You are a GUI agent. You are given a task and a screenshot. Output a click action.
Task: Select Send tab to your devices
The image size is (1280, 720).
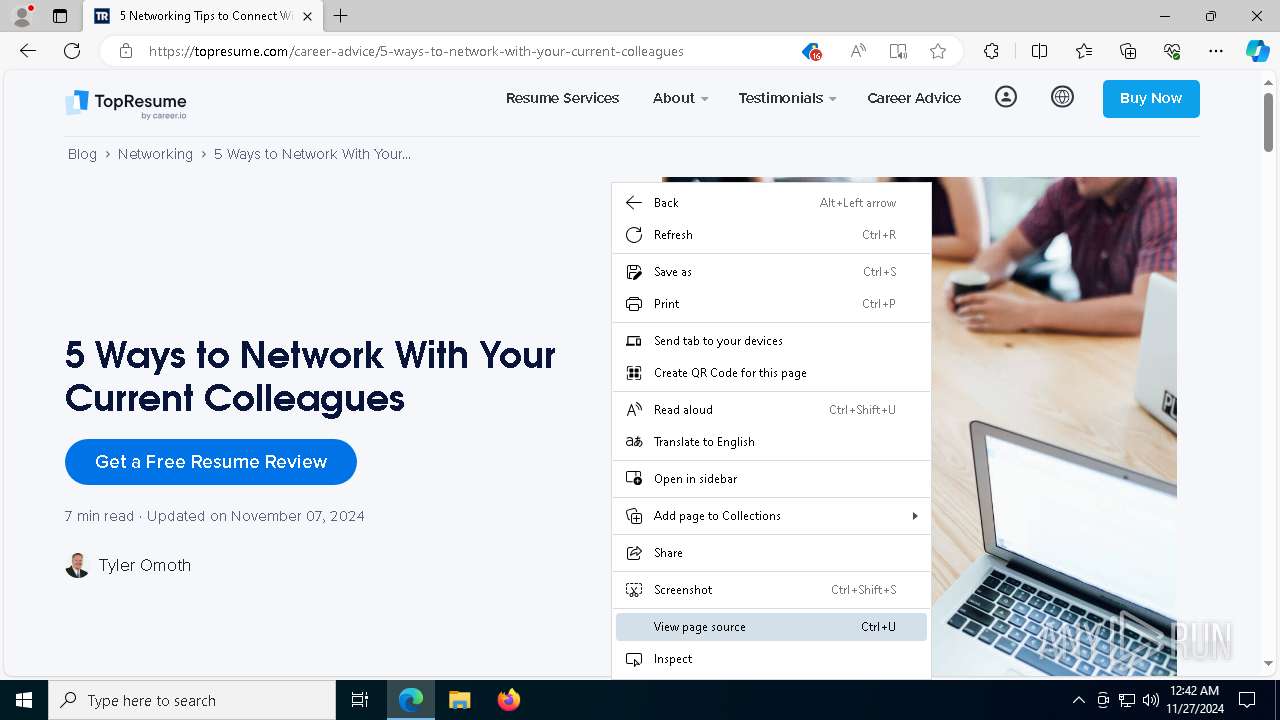coord(771,341)
